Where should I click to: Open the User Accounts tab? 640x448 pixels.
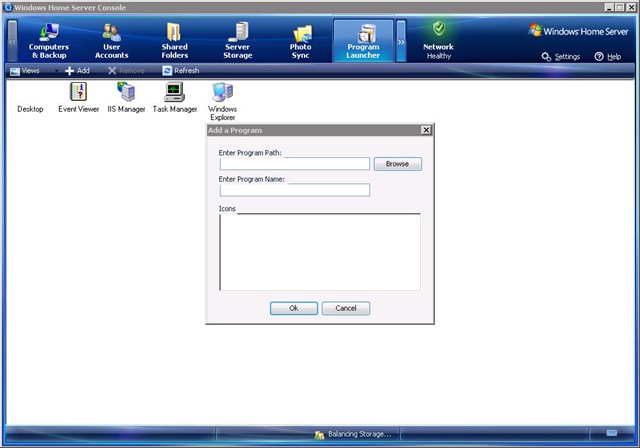click(x=111, y=41)
